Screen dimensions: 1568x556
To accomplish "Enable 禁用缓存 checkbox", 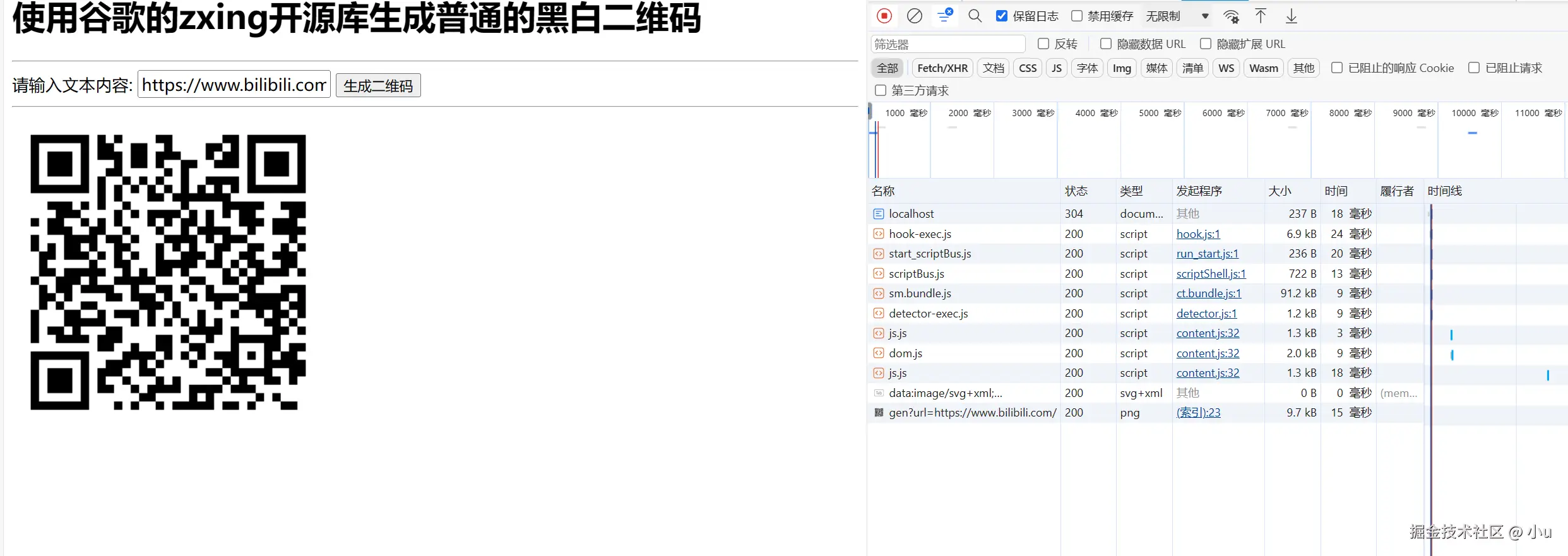I will 1077,16.
